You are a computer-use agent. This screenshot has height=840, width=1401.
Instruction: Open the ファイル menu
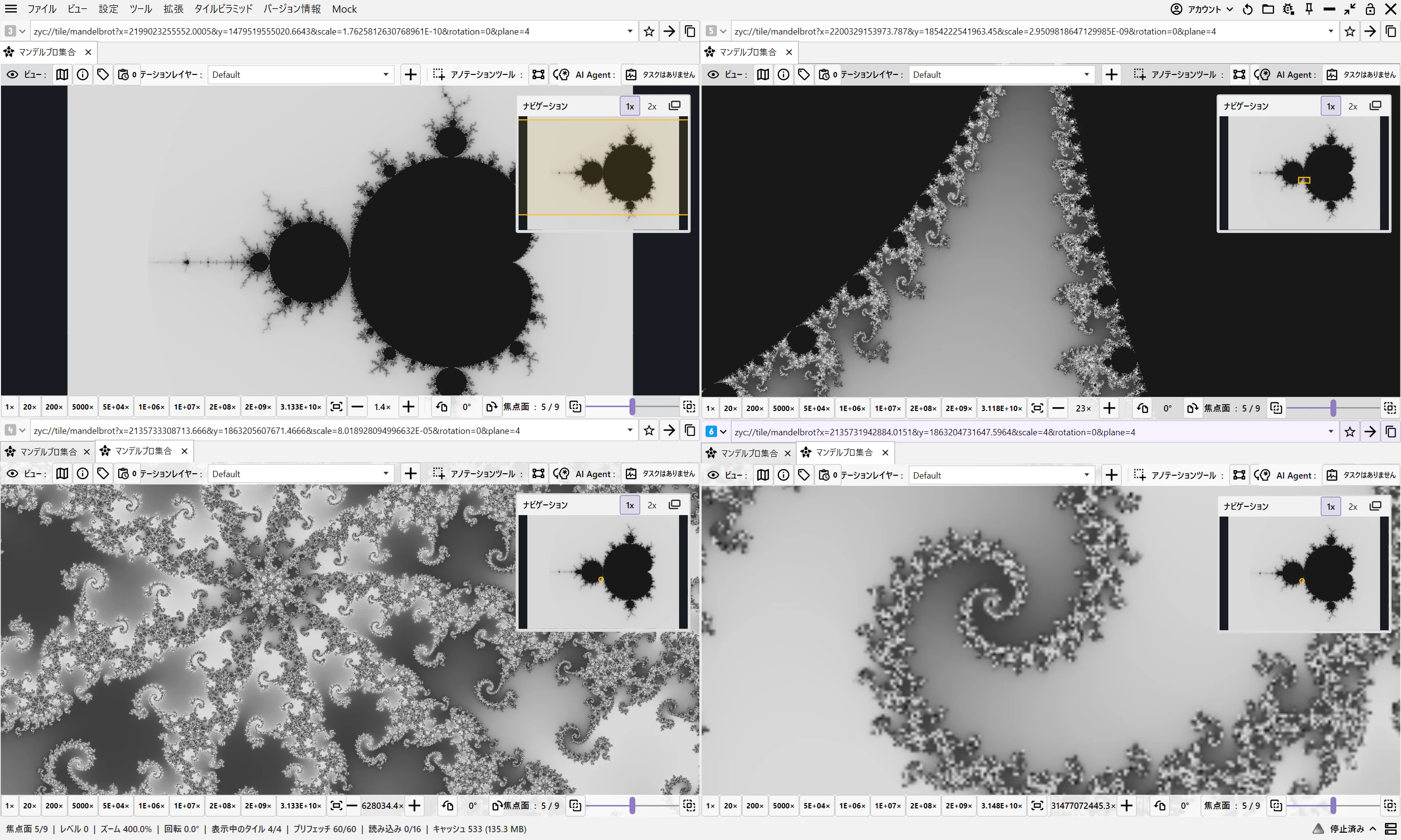[42, 9]
